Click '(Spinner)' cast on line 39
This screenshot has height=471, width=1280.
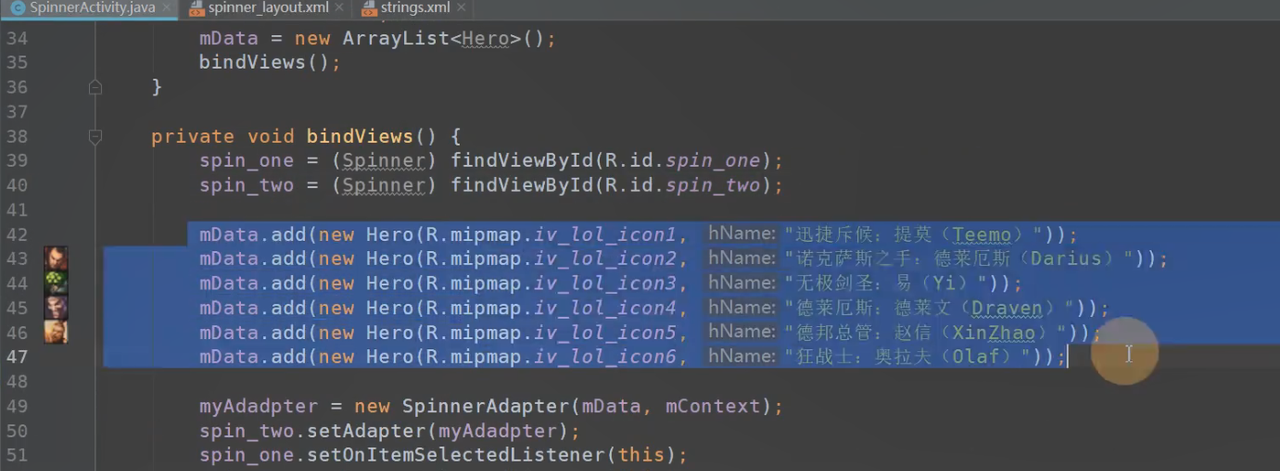click(384, 161)
